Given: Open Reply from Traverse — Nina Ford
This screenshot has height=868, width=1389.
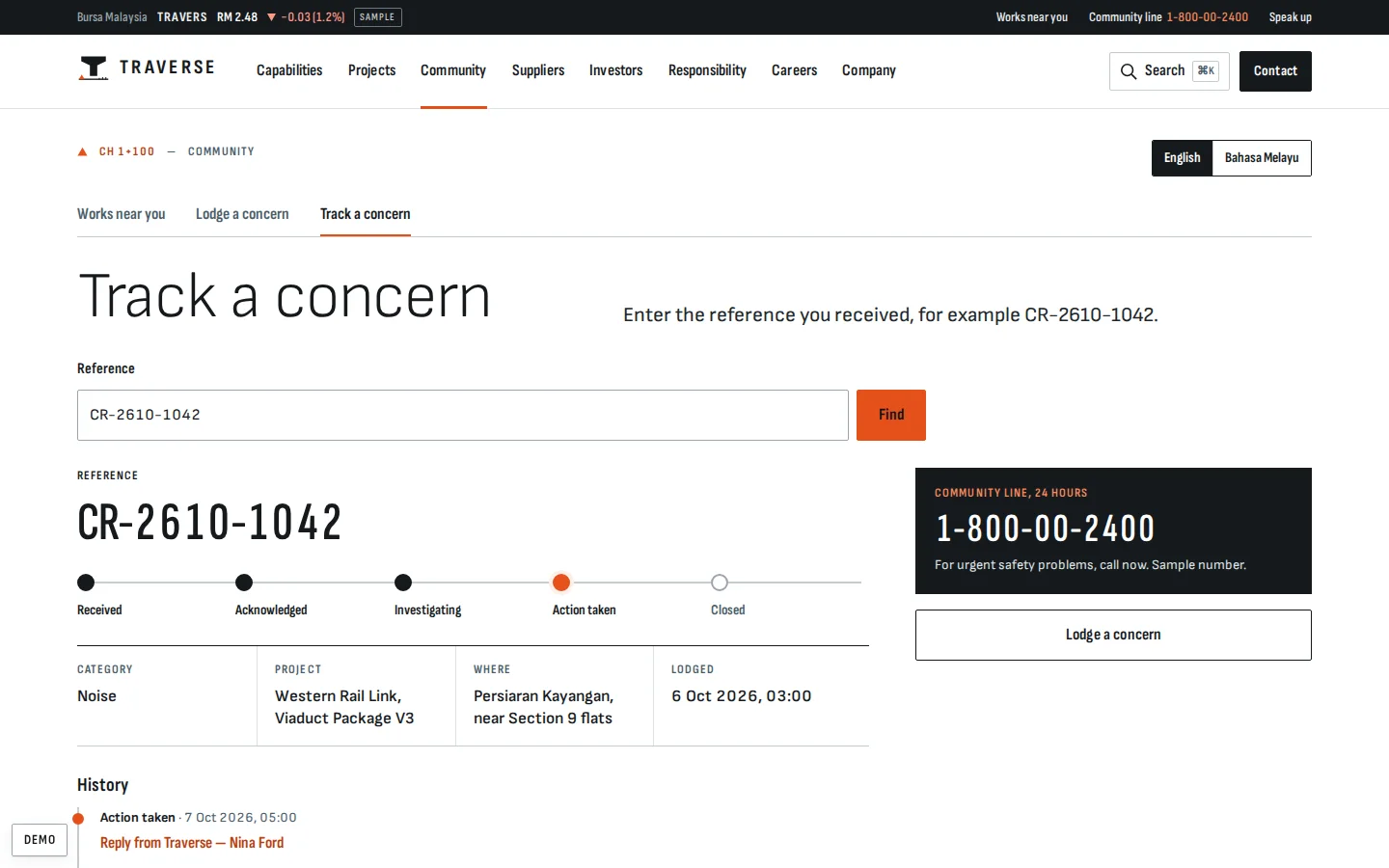Looking at the screenshot, I should (x=192, y=843).
